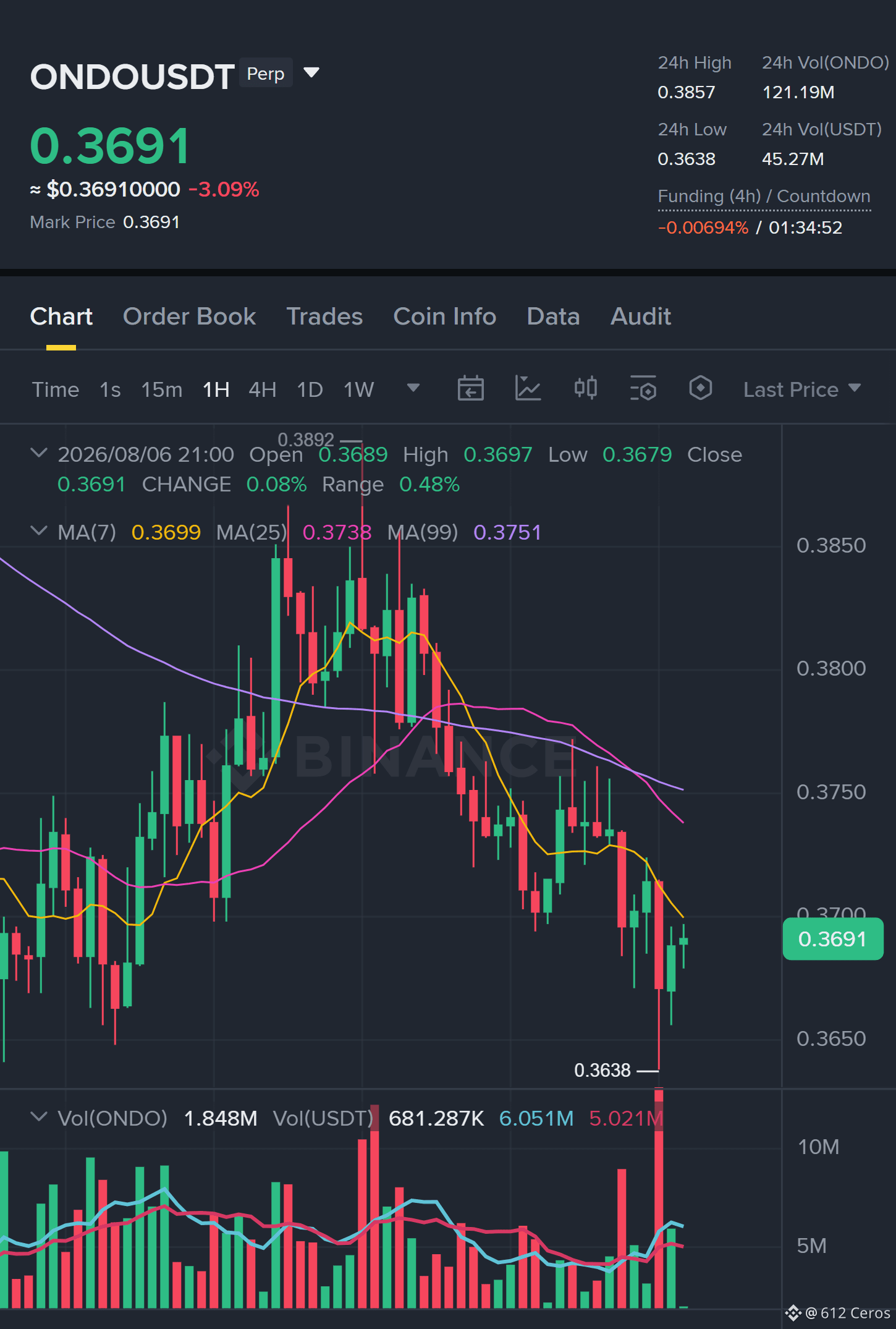
Task: Select the 1D timeframe
Action: 310,389
